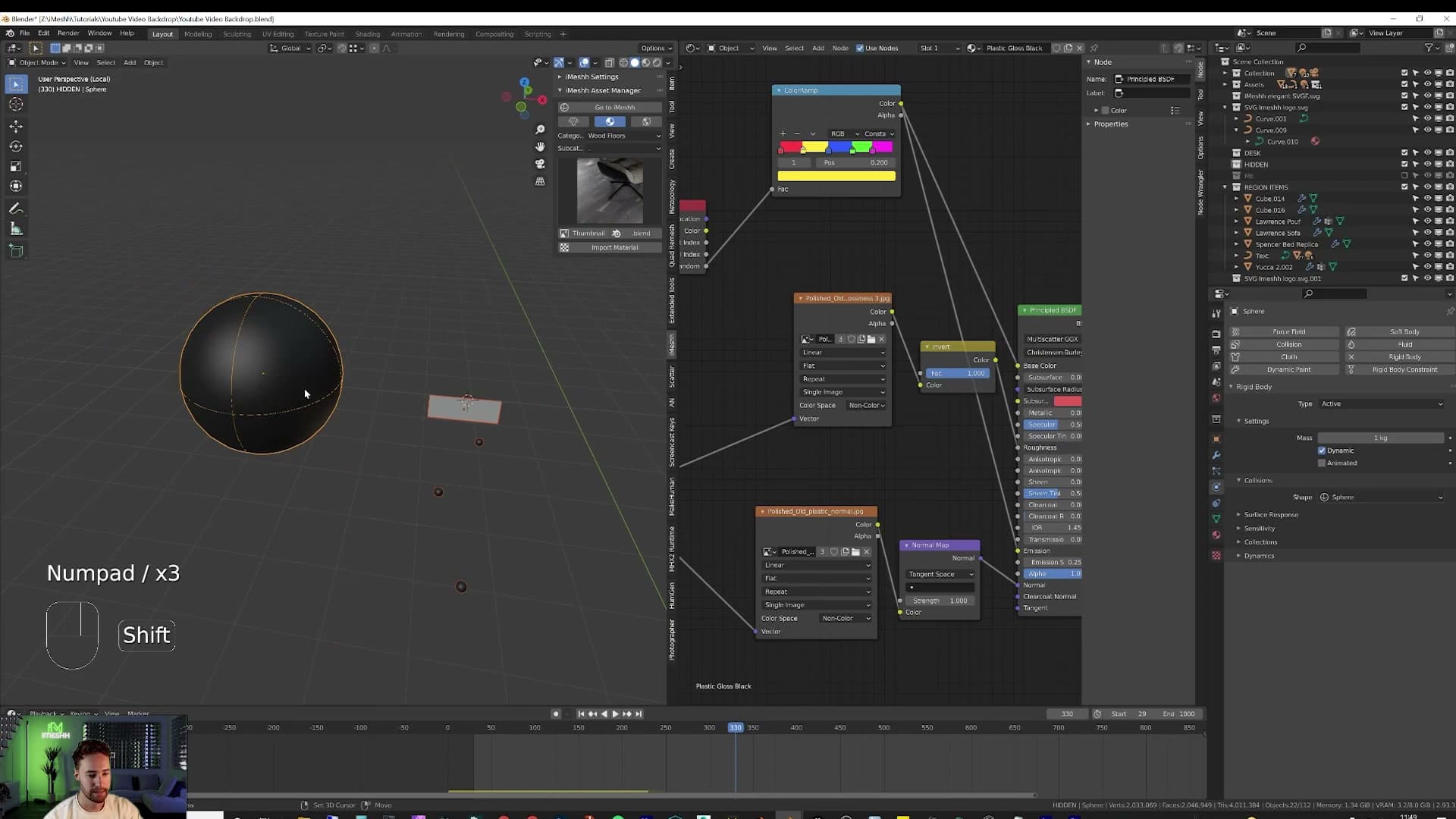Image resolution: width=1456 pixels, height=819 pixels.
Task: Select the Add Cube tool
Action: (16, 251)
